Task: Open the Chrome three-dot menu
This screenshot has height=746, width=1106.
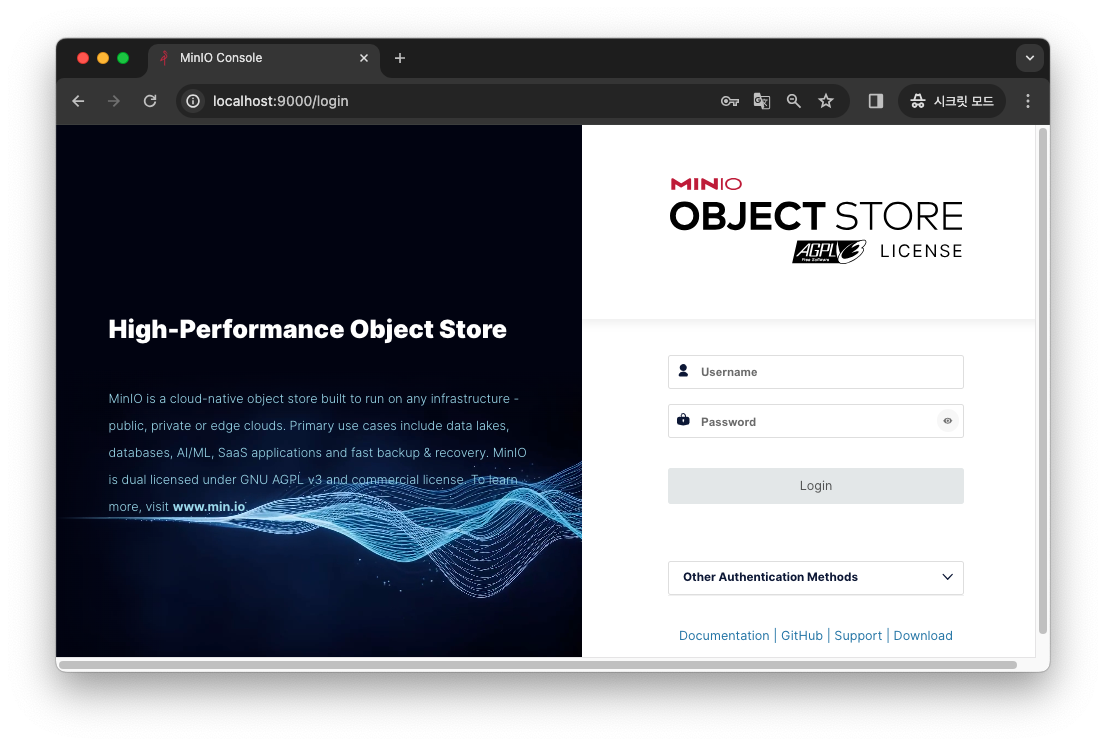Action: tap(1028, 101)
